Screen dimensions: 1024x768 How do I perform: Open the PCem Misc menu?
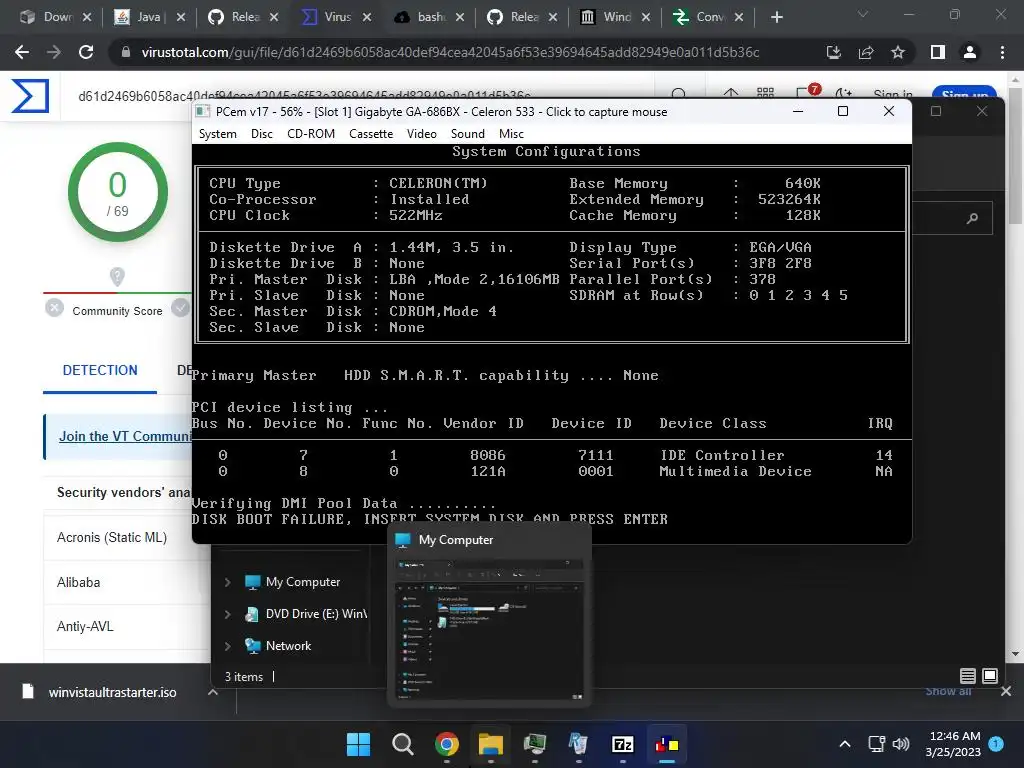511,134
